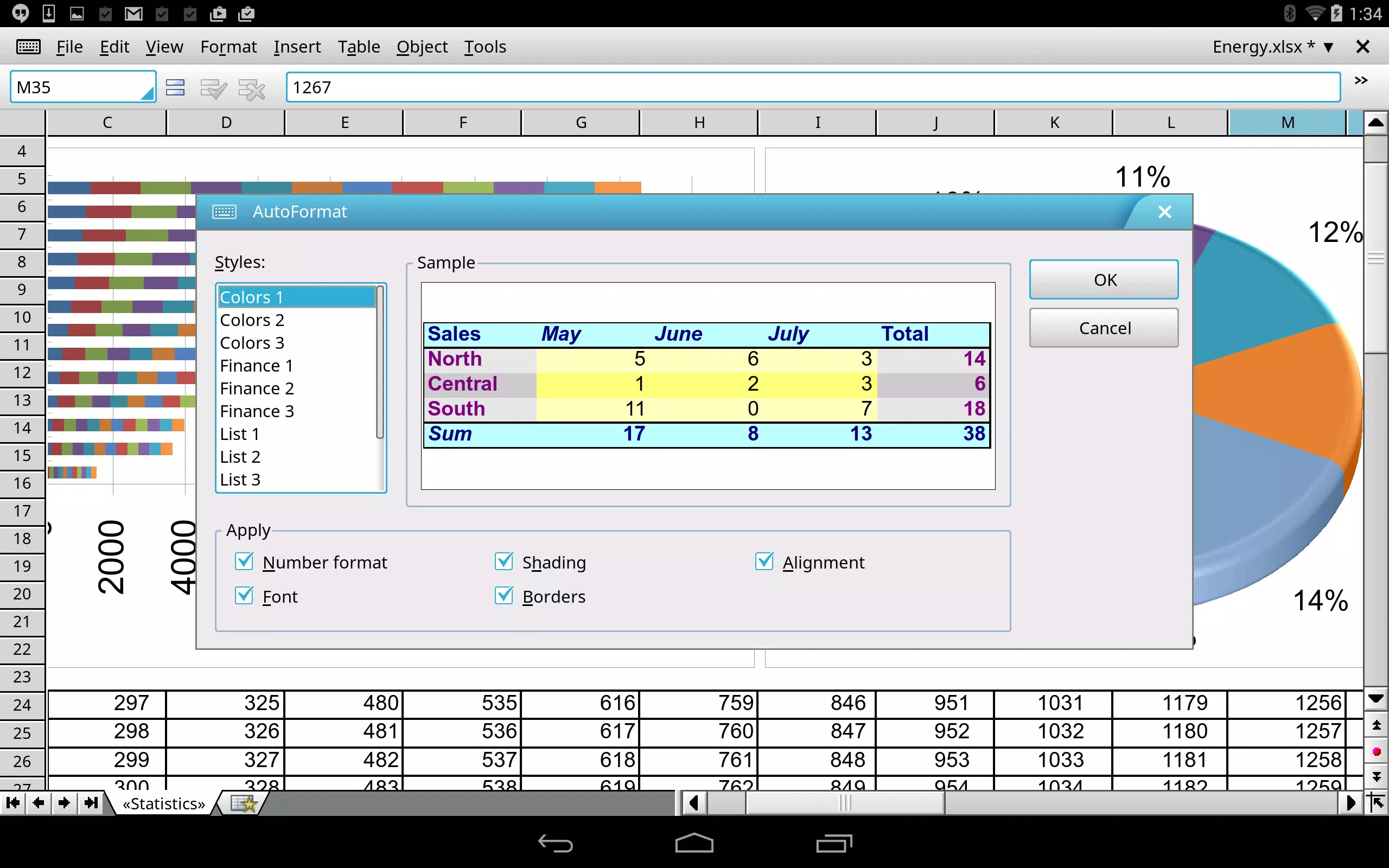
Task: Open the View menu
Action: coord(164,47)
